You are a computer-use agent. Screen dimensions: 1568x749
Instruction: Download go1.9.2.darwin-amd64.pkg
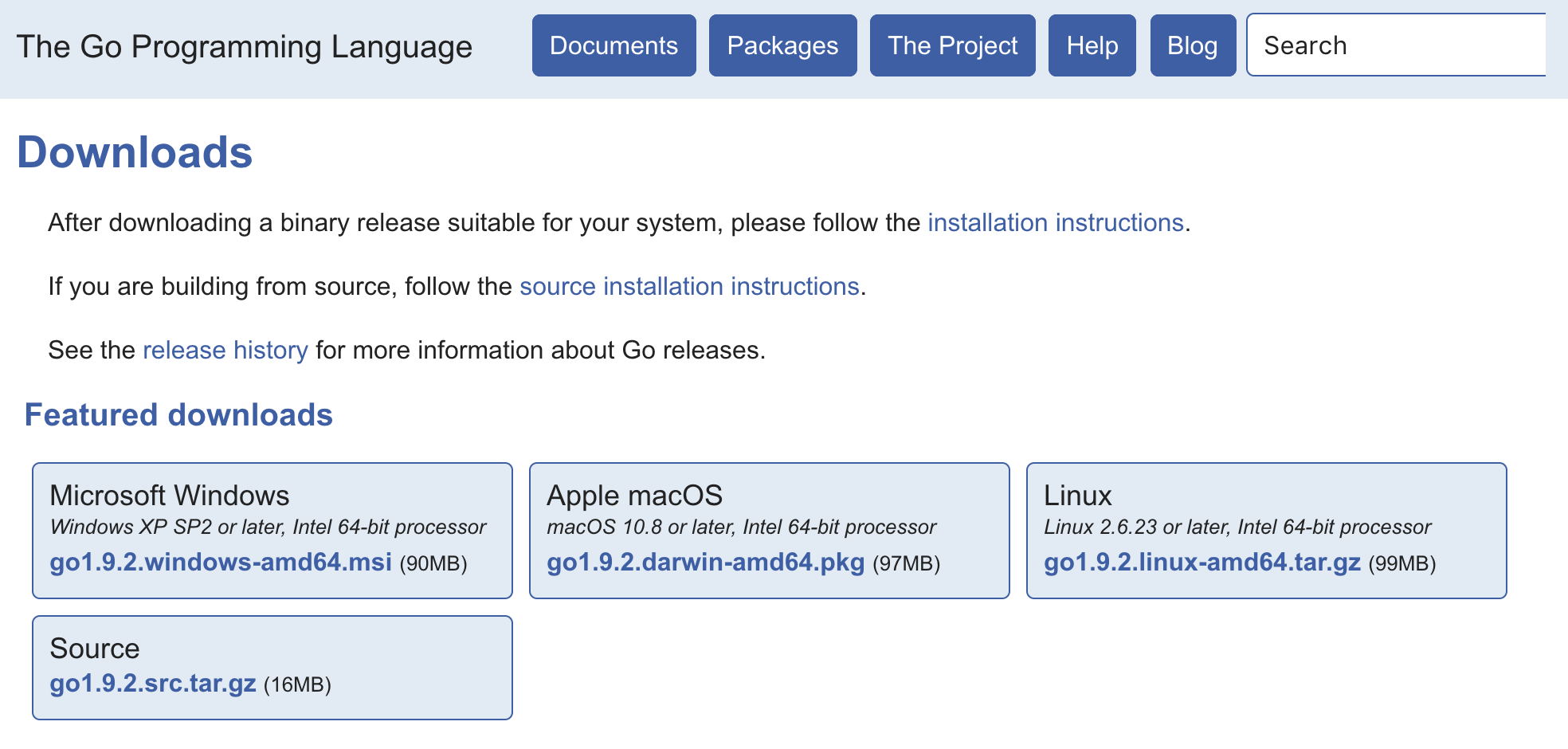pos(705,563)
